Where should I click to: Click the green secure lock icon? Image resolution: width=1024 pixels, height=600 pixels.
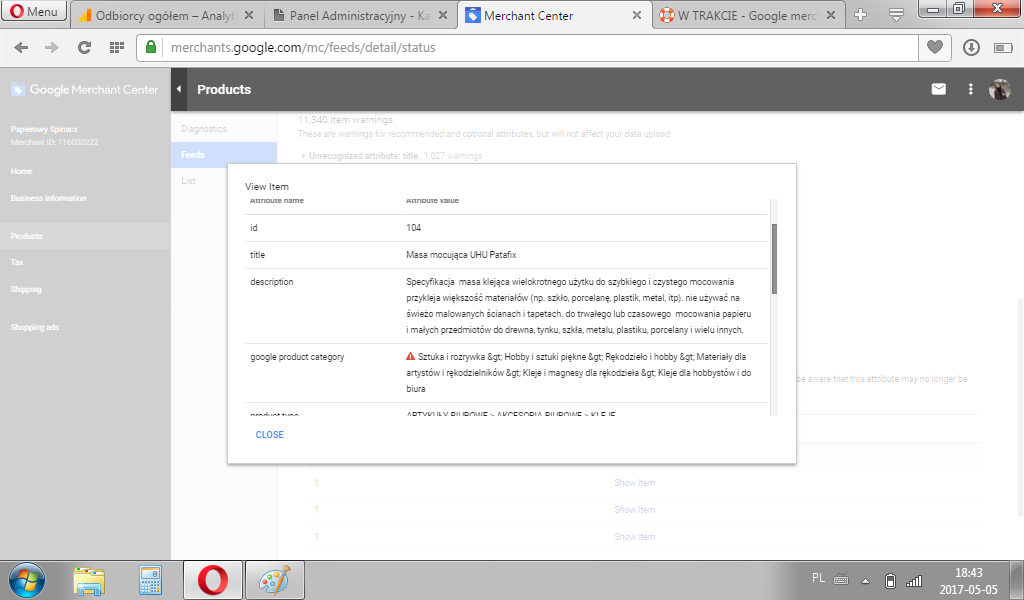coord(151,47)
